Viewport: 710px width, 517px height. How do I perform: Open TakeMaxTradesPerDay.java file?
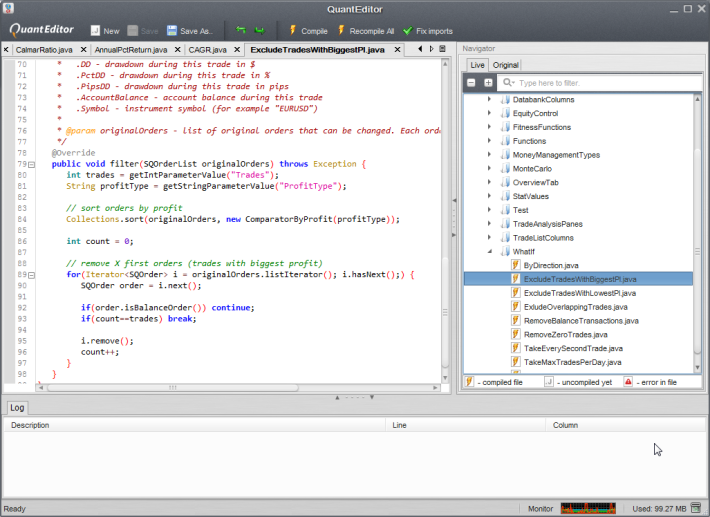(x=572, y=362)
